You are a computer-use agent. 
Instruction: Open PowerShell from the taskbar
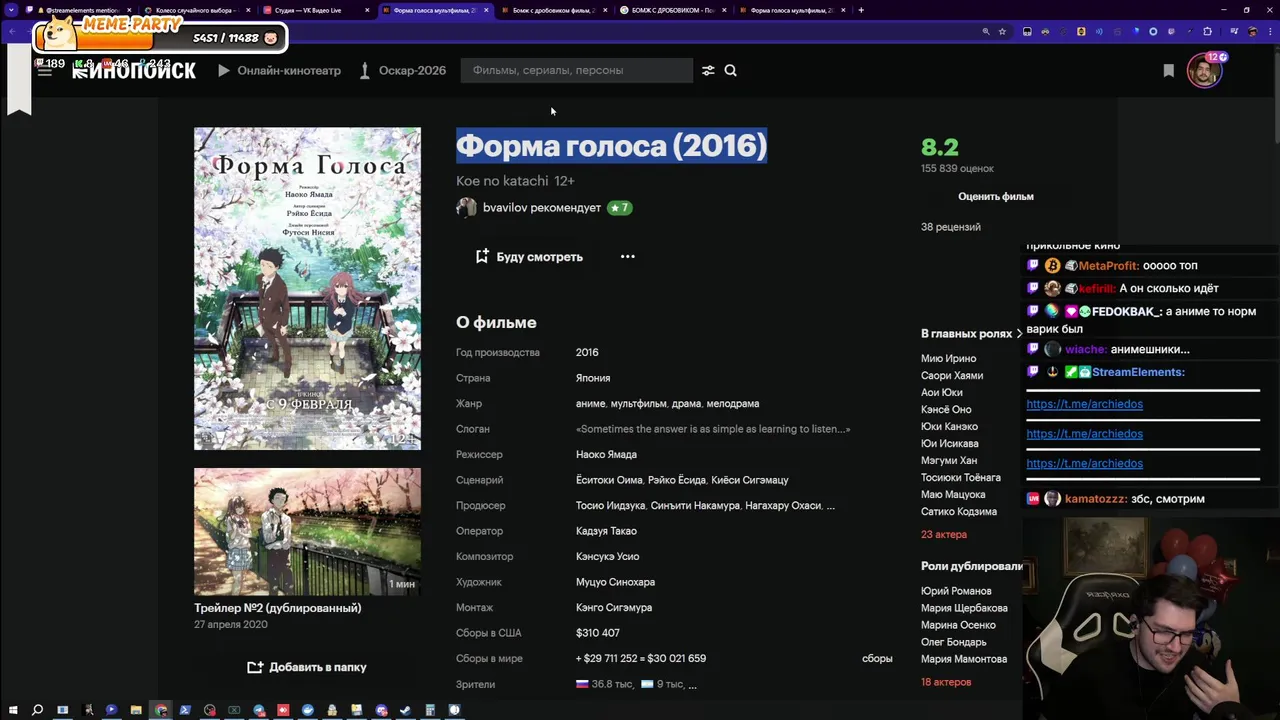point(185,710)
